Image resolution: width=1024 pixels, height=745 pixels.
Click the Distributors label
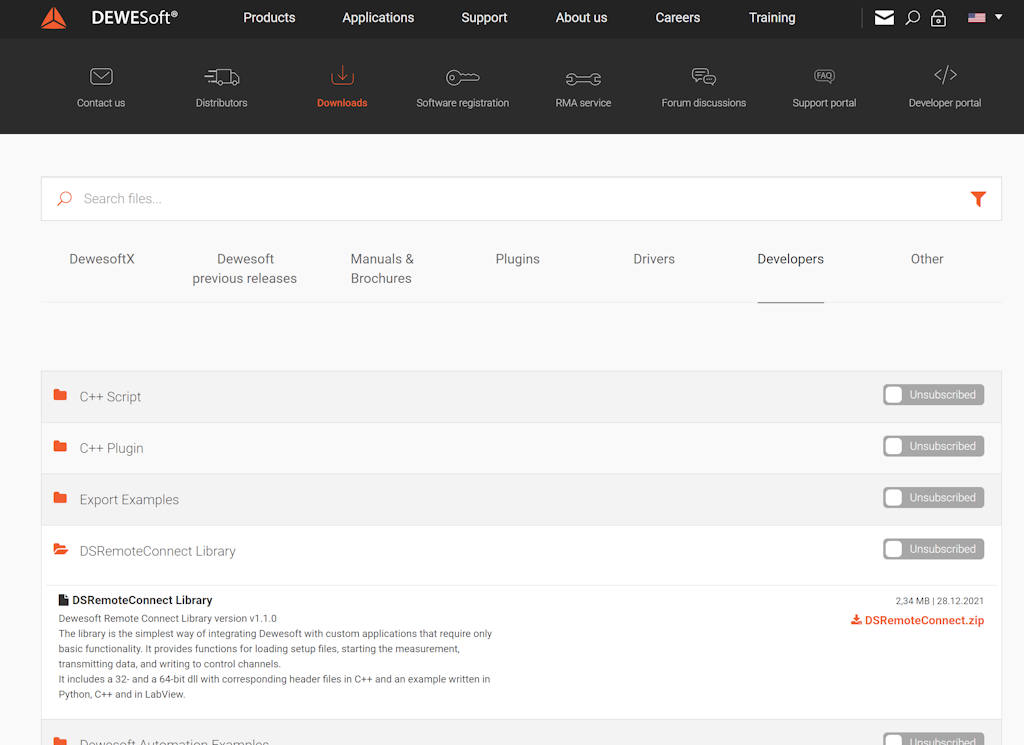coord(221,103)
